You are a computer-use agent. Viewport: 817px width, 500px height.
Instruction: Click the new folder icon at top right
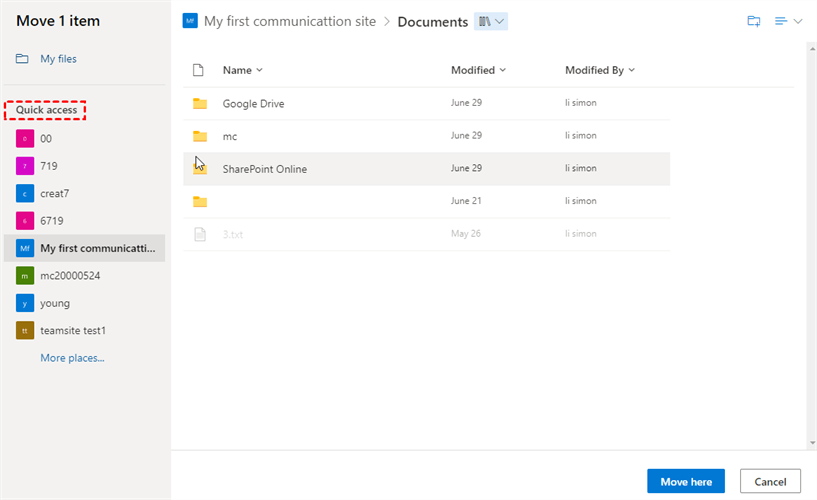click(x=754, y=21)
